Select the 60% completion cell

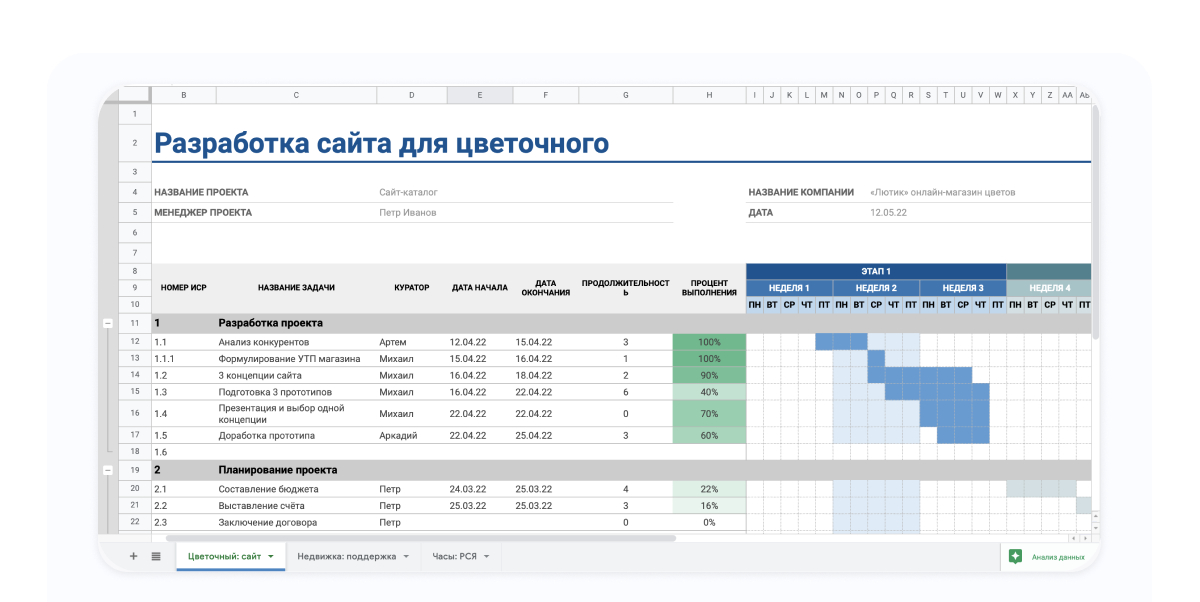click(709, 436)
